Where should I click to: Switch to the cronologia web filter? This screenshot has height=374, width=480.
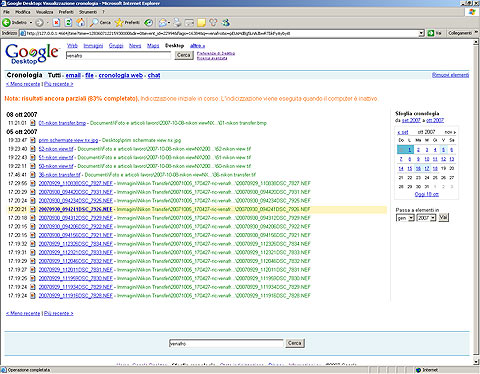coord(121,76)
